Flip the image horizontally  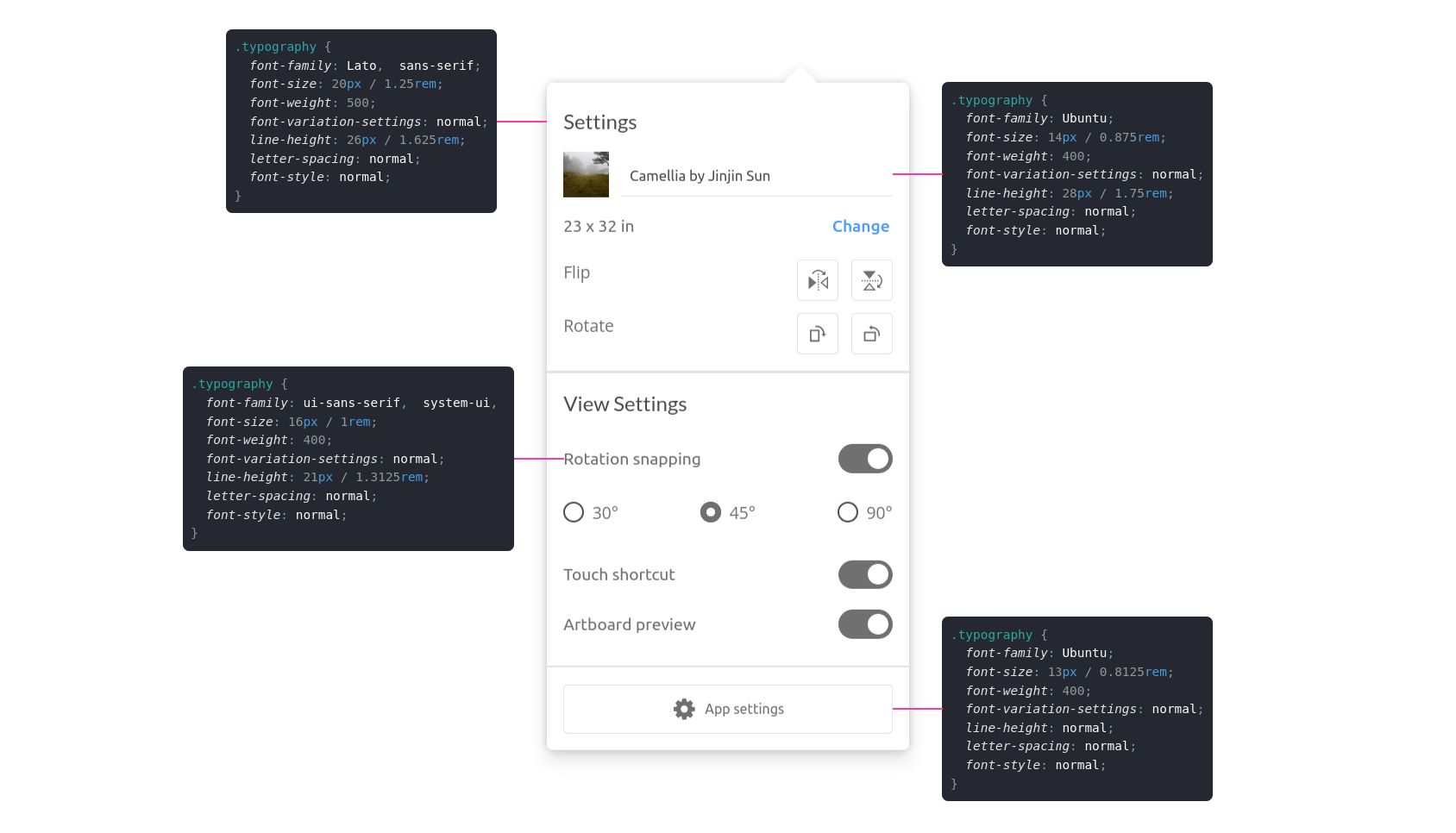[818, 280]
